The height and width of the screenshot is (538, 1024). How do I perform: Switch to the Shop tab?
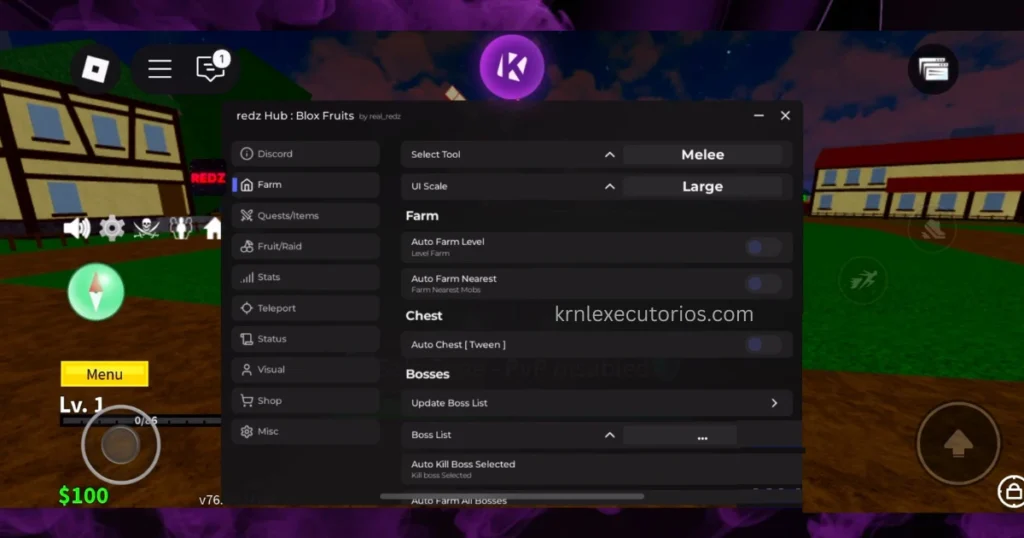pos(306,401)
